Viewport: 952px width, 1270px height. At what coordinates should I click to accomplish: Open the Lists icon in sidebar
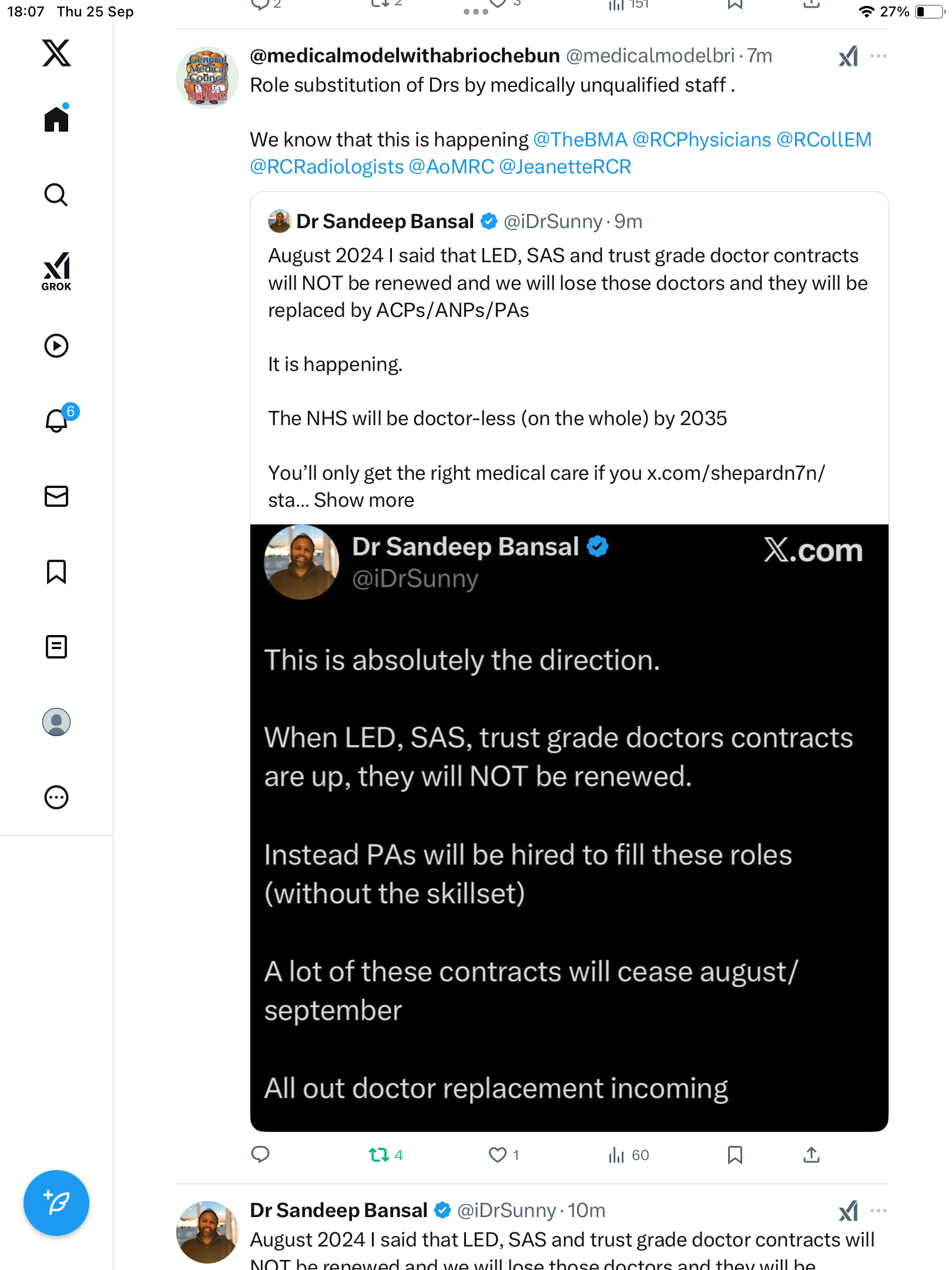[x=56, y=647]
